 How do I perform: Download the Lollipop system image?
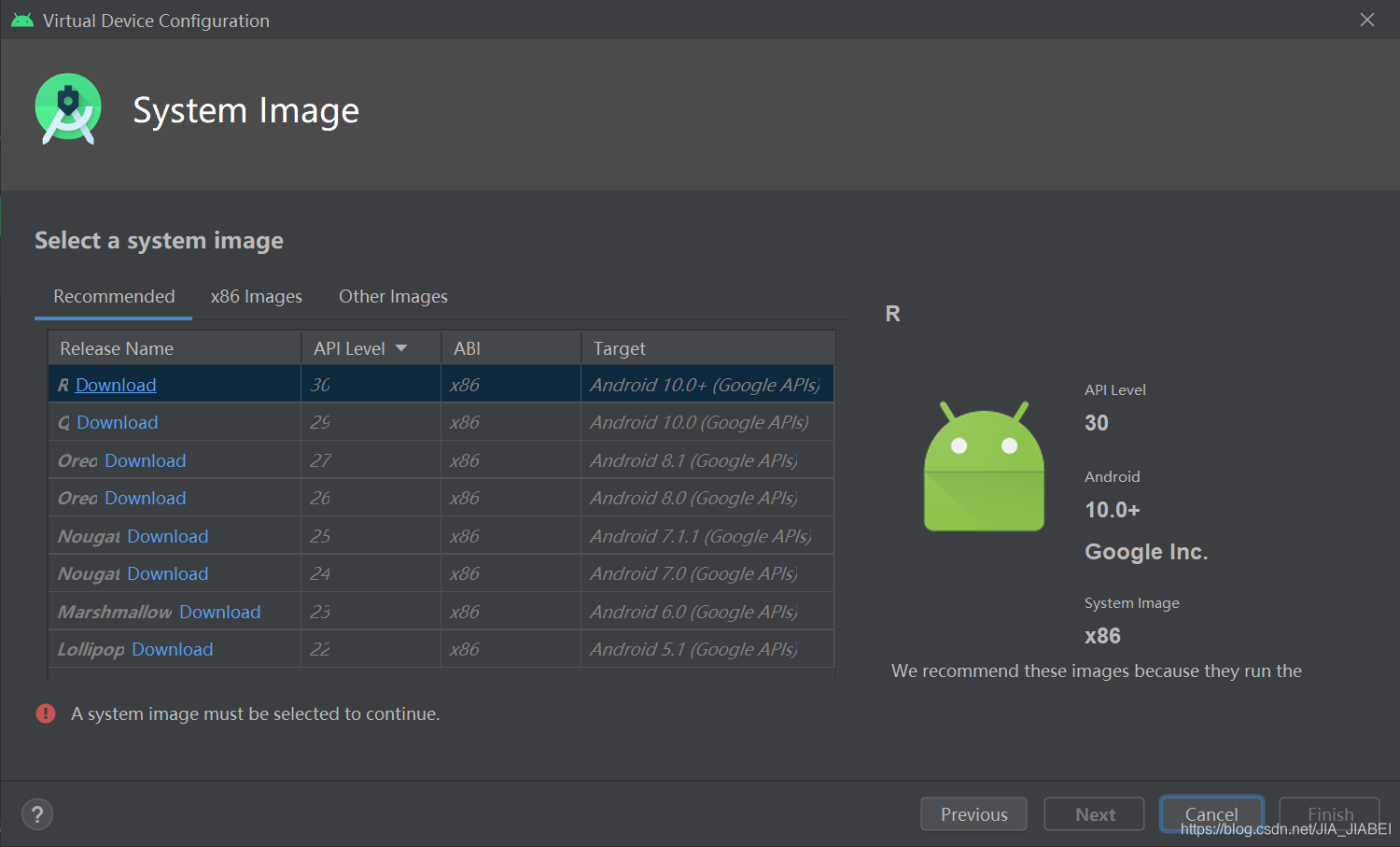pyautogui.click(x=173, y=649)
